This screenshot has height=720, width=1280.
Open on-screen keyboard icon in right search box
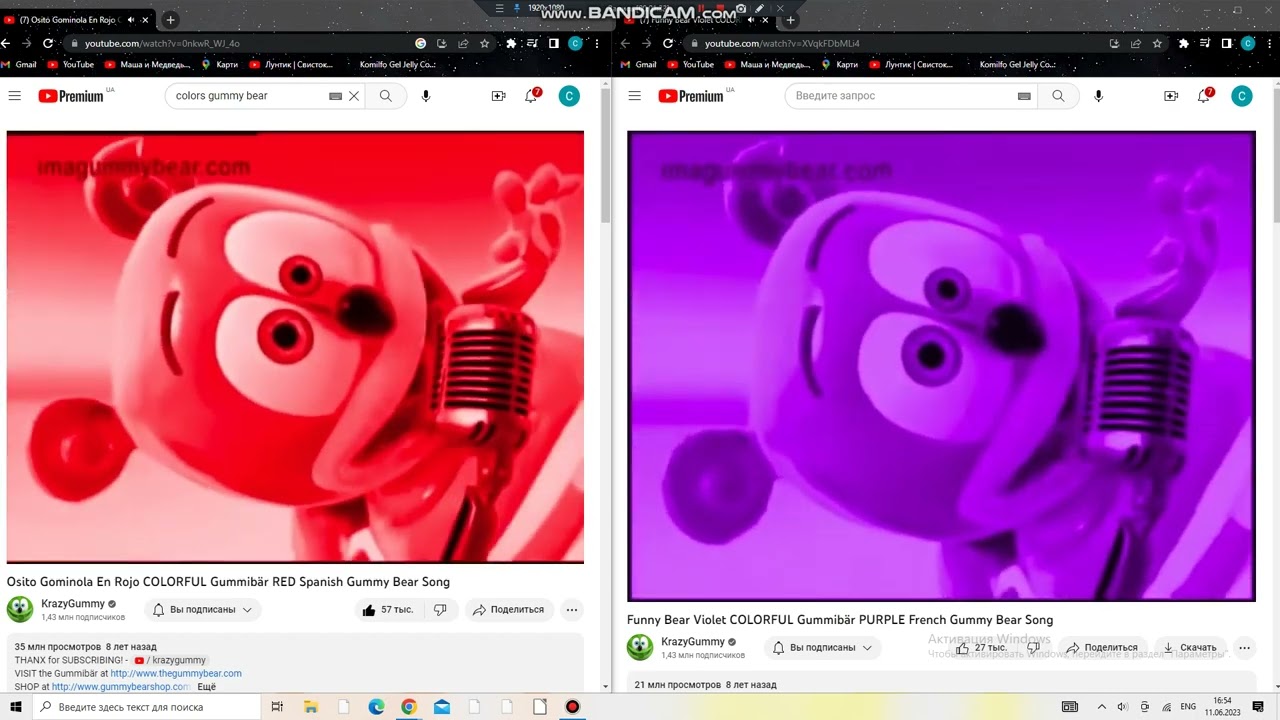1024,96
